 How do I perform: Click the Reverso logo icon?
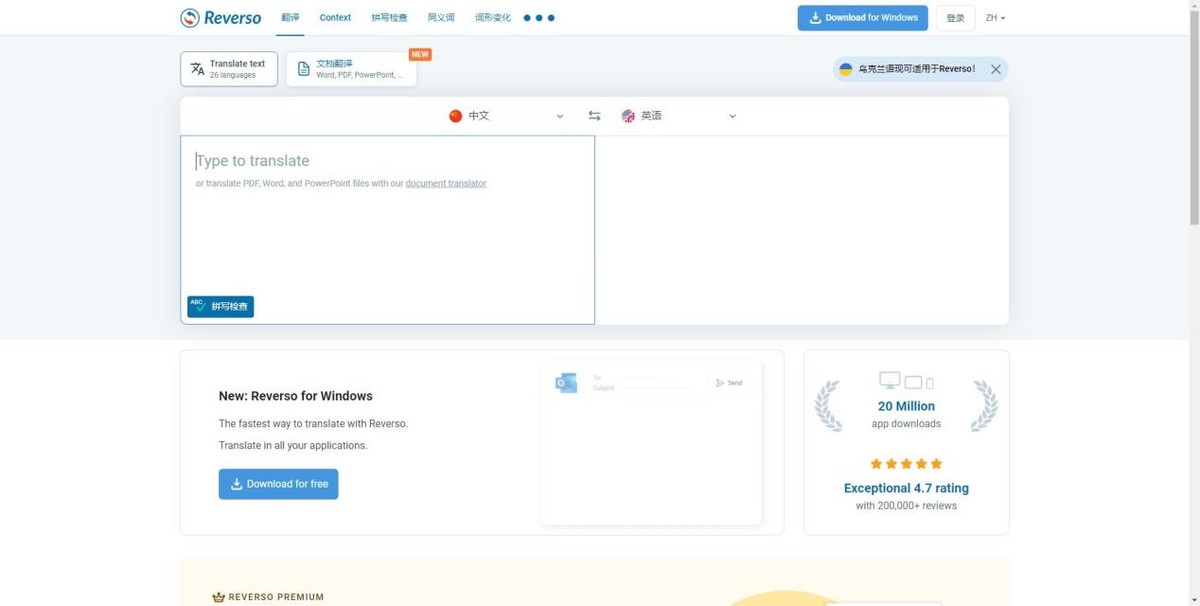click(190, 18)
